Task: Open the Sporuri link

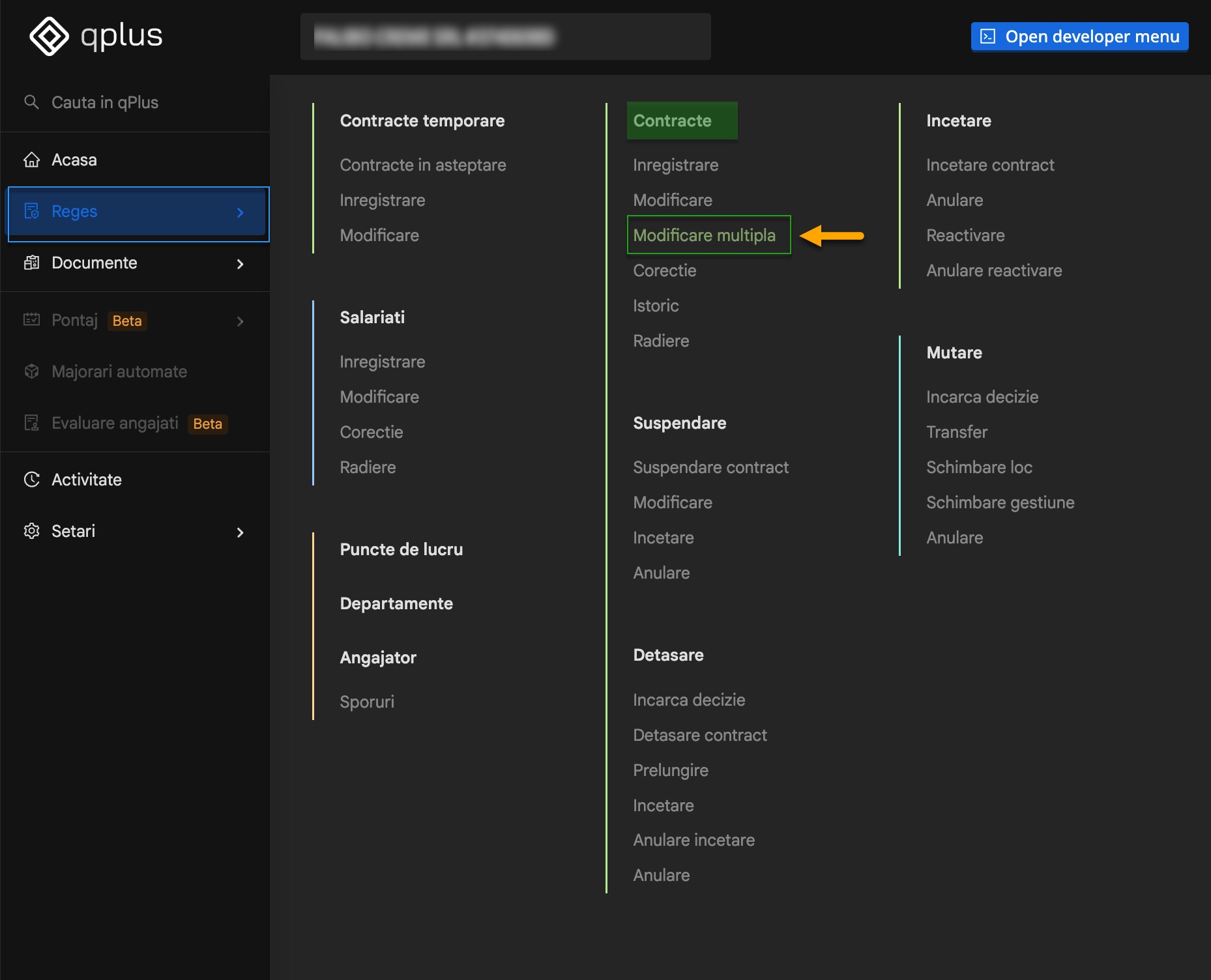Action: click(367, 702)
